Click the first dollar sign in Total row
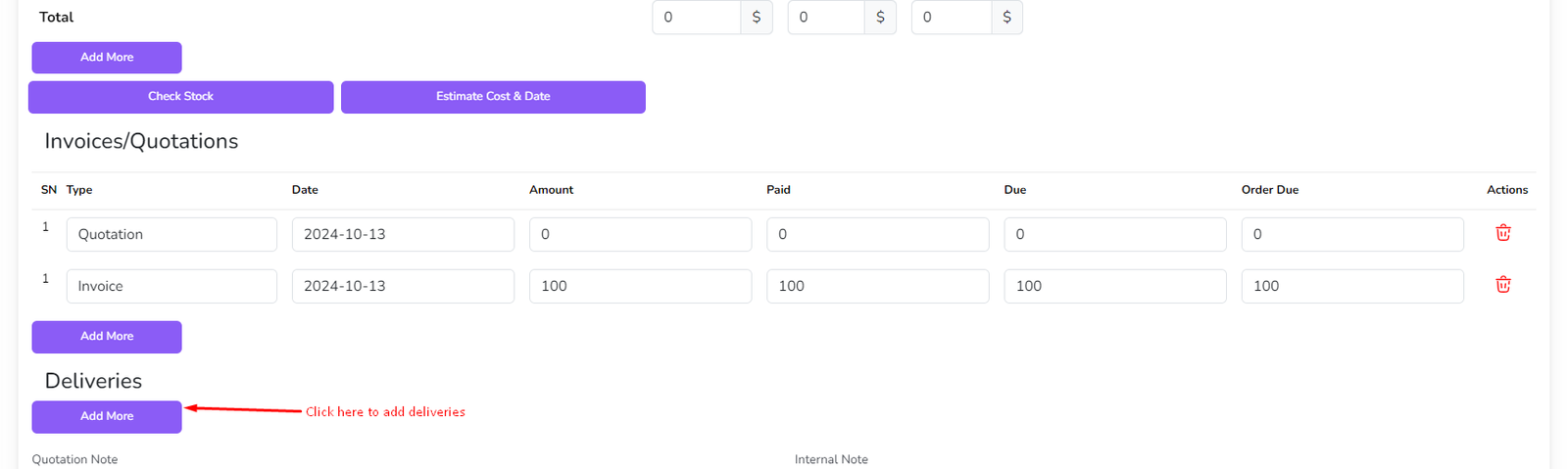Image resolution: width=1568 pixels, height=469 pixels. 756,18
